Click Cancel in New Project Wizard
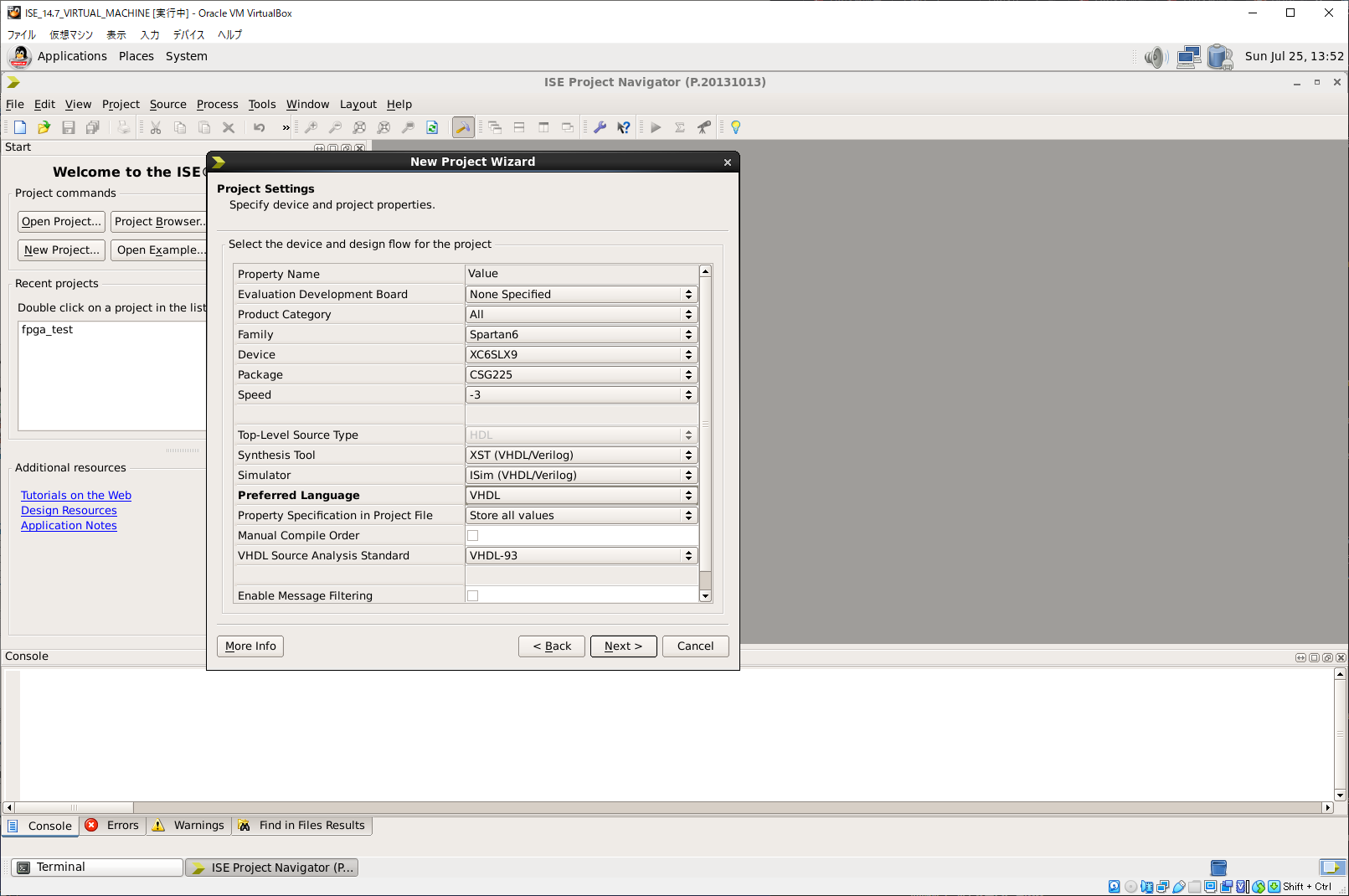 pyautogui.click(x=695, y=646)
